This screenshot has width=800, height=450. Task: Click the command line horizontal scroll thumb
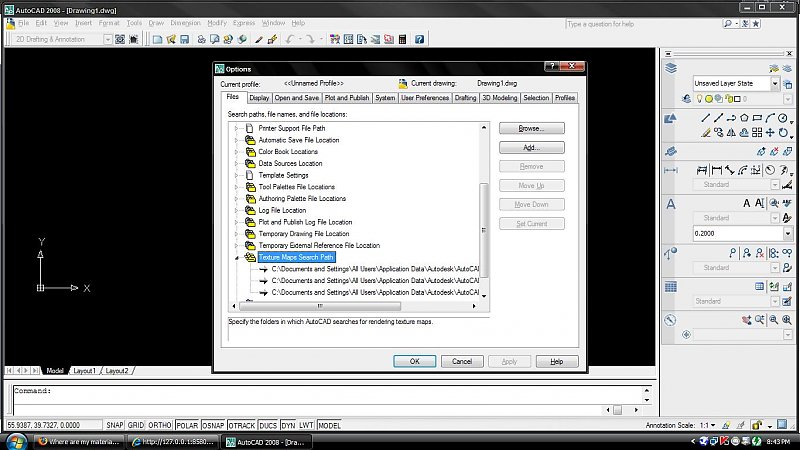click(x=617, y=410)
